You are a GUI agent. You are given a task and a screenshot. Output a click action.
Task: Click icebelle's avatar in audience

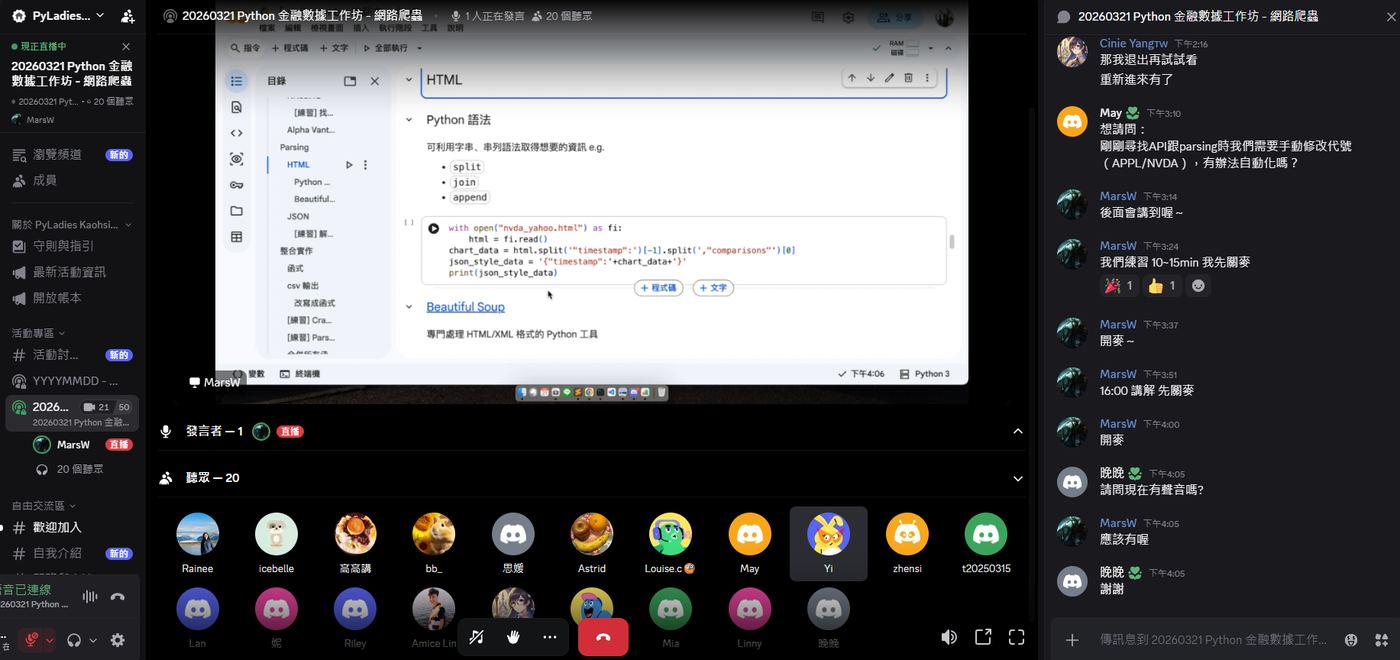[276, 534]
